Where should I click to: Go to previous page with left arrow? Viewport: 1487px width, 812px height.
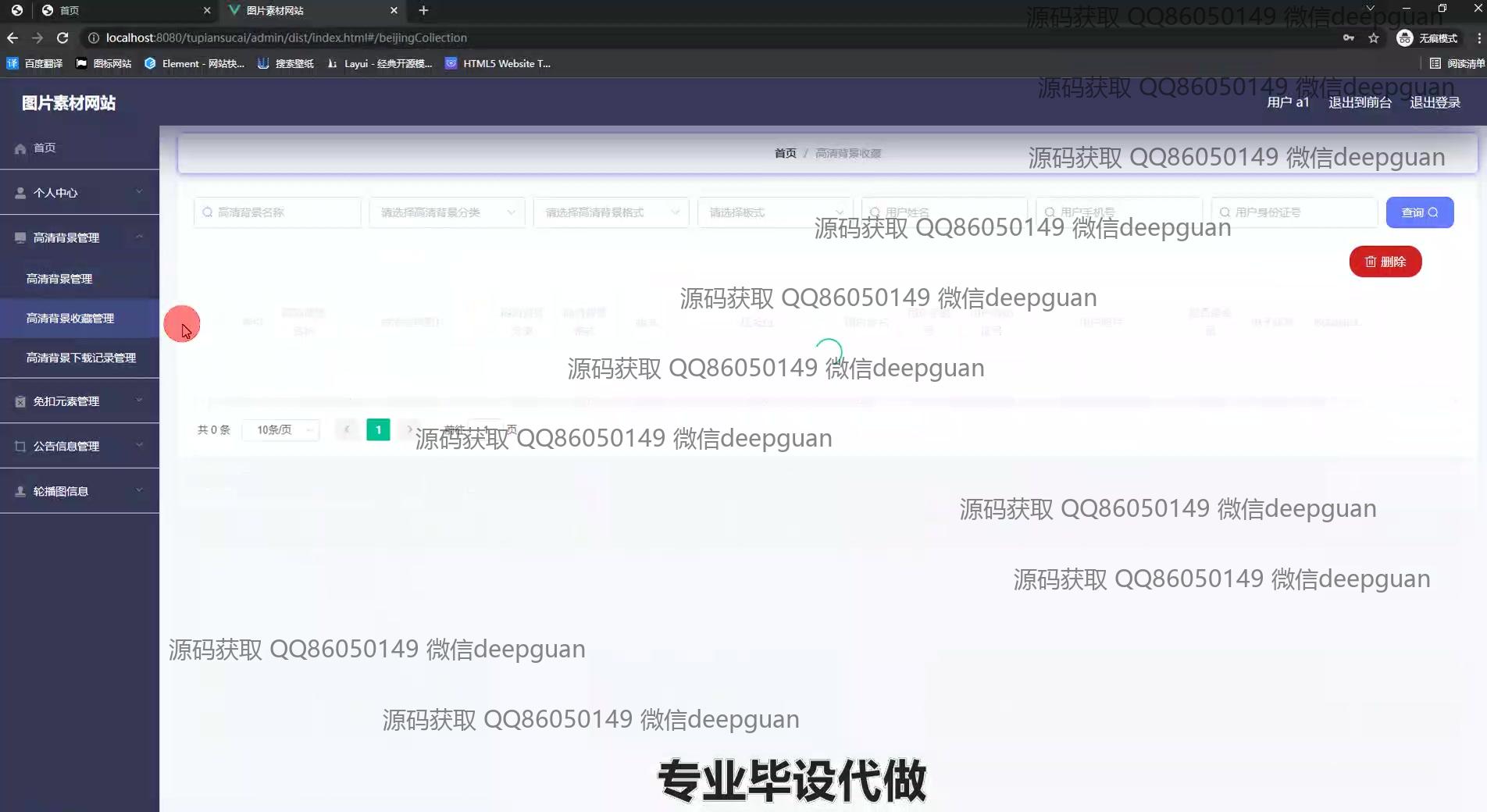[x=347, y=429]
